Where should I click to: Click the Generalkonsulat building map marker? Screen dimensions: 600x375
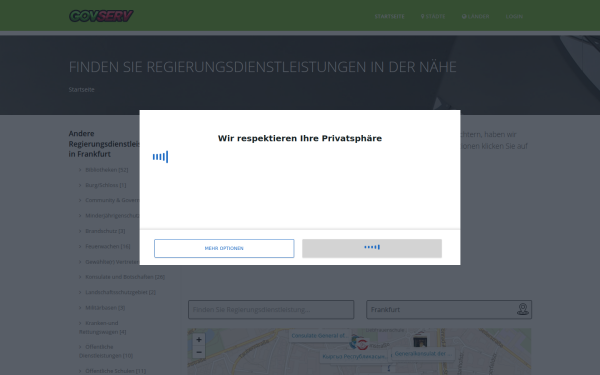pyautogui.click(x=420, y=341)
